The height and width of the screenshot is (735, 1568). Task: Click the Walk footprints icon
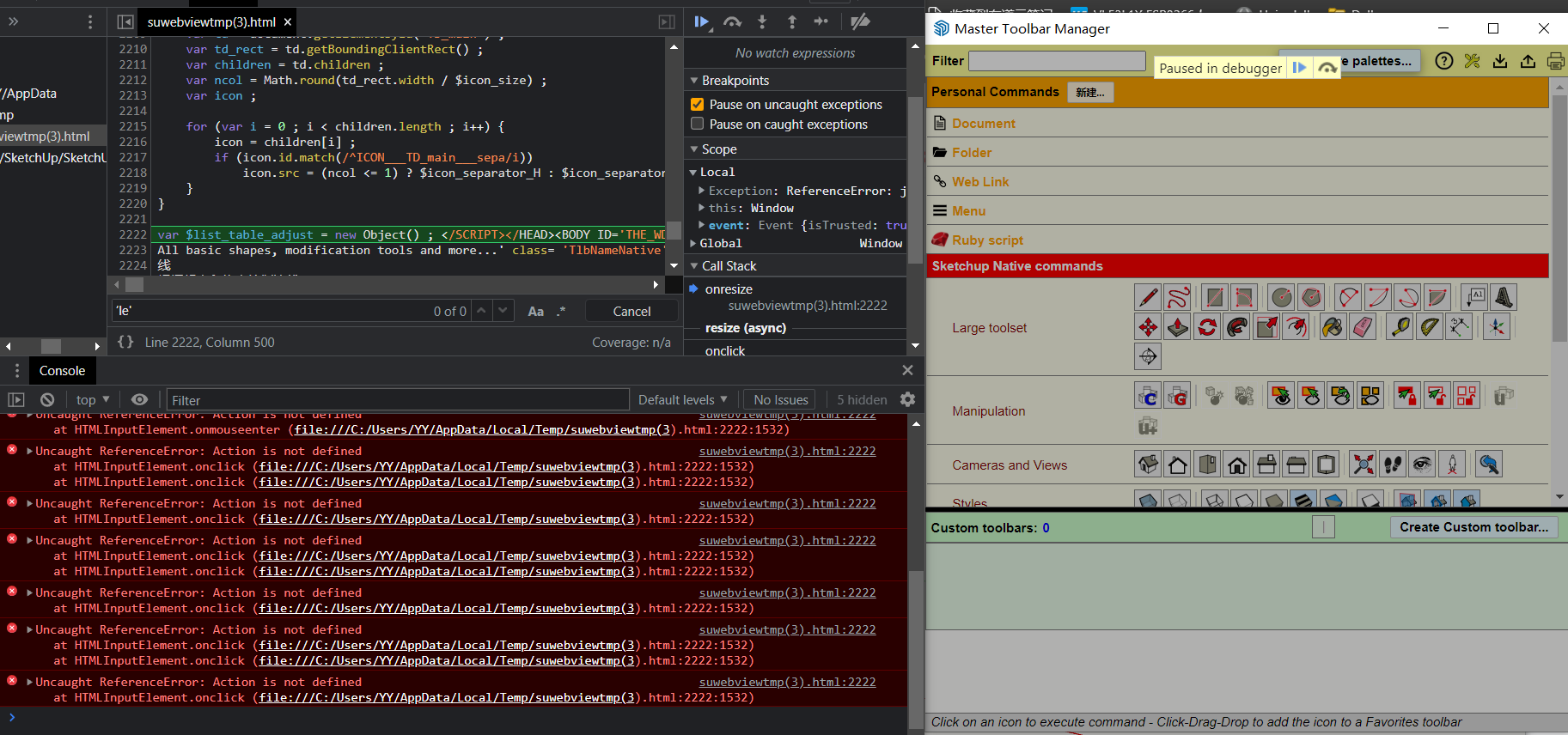click(1393, 465)
